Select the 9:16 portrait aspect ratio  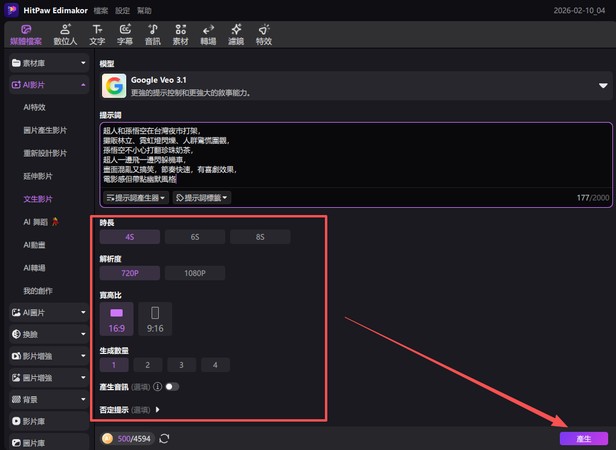tap(155, 319)
